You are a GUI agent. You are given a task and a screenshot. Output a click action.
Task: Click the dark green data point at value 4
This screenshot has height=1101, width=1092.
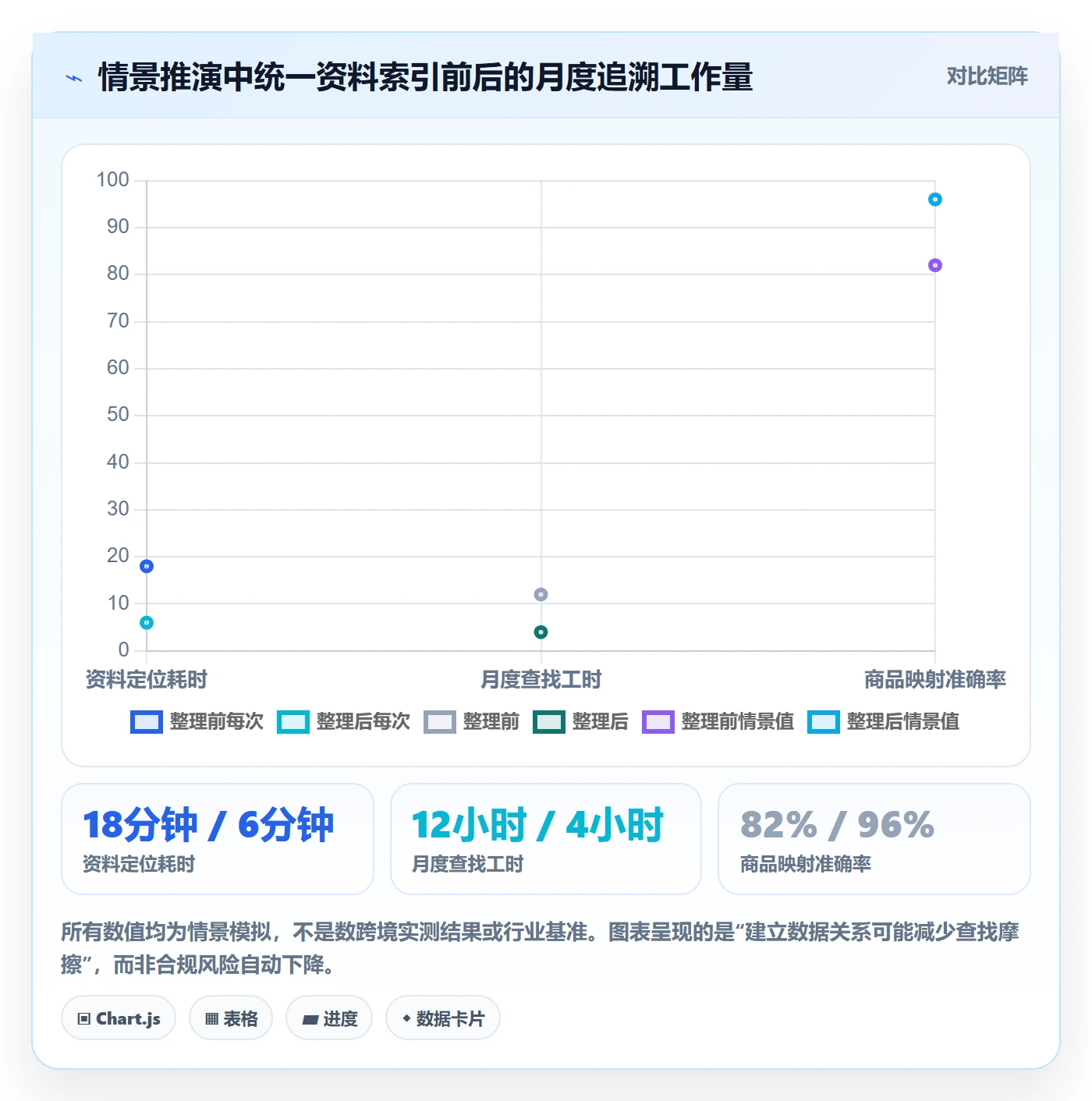click(x=541, y=632)
